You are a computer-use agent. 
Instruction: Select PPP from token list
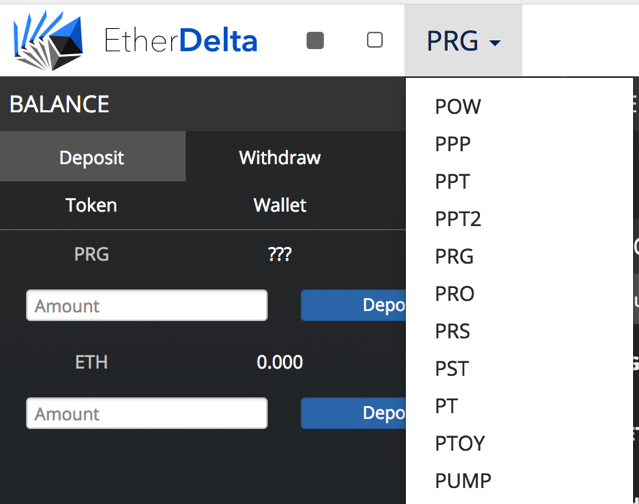[453, 144]
